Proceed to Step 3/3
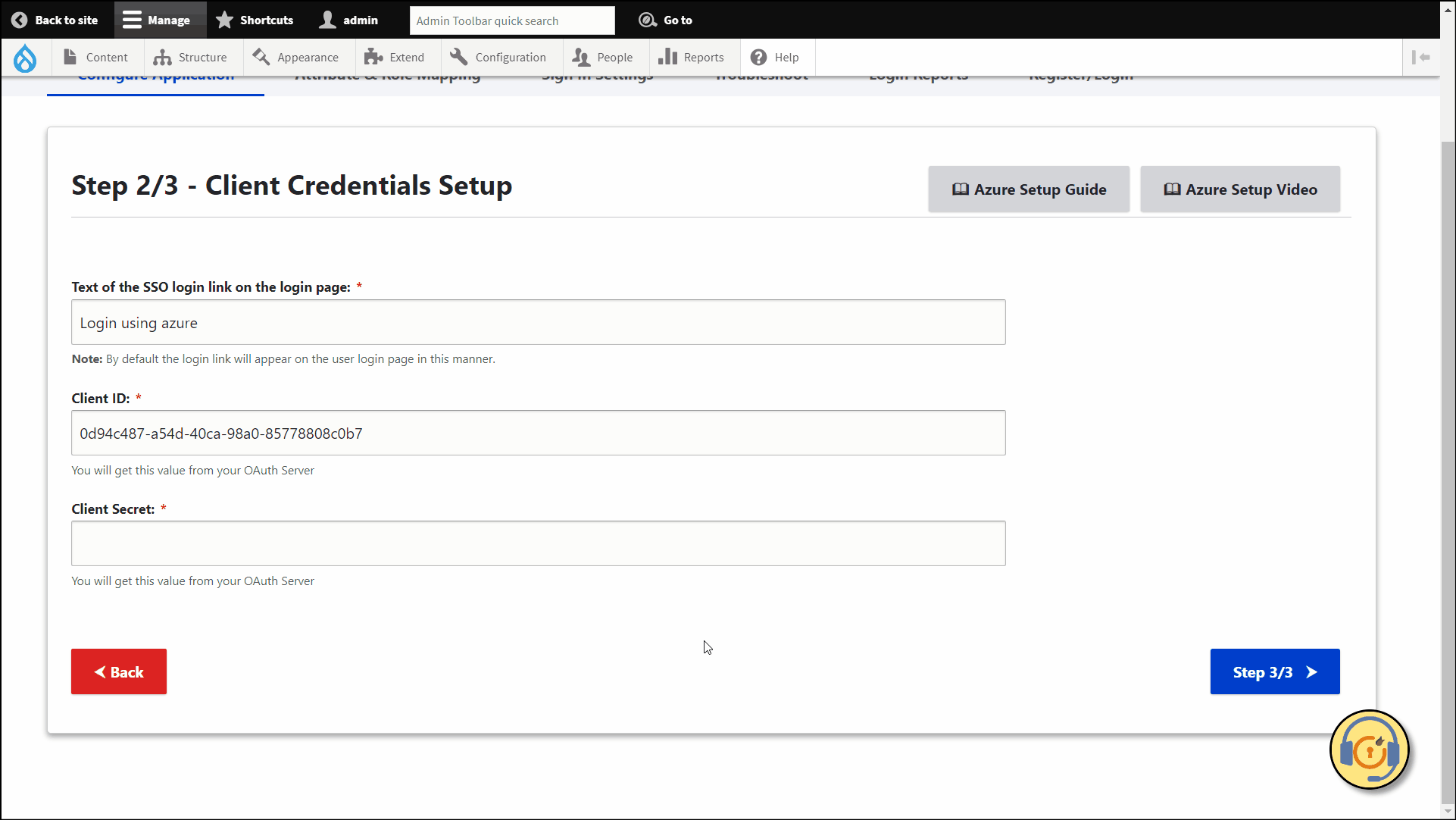The image size is (1456, 820). 1275,672
